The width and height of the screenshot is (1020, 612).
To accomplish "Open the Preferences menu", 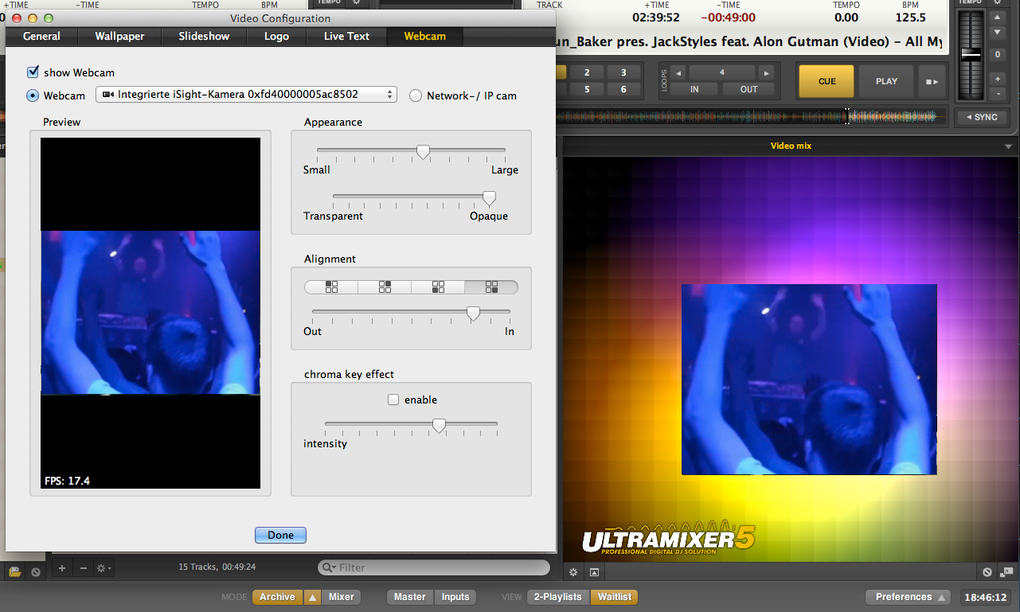I will click(907, 596).
